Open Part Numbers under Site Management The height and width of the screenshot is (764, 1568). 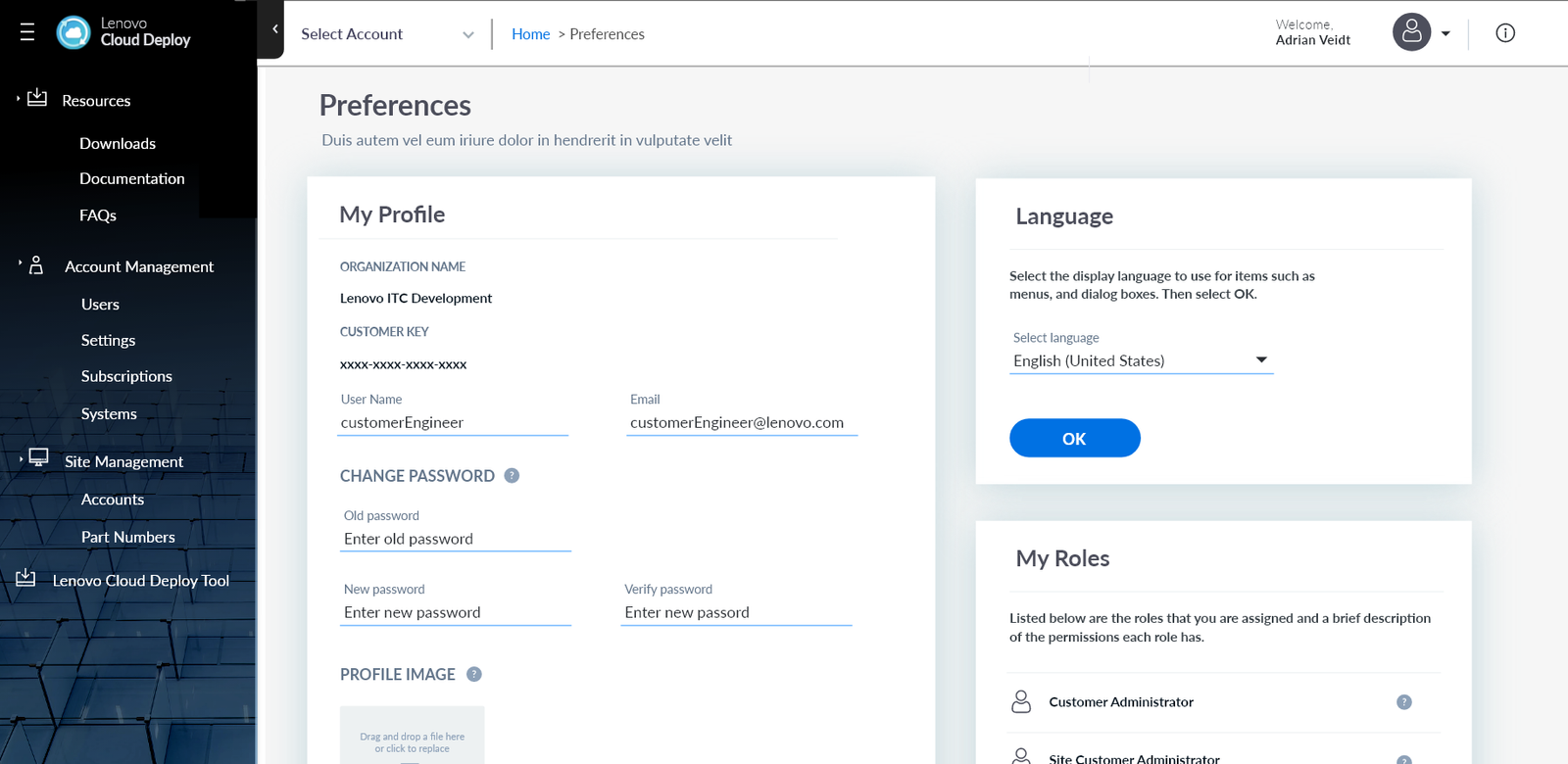click(x=128, y=537)
